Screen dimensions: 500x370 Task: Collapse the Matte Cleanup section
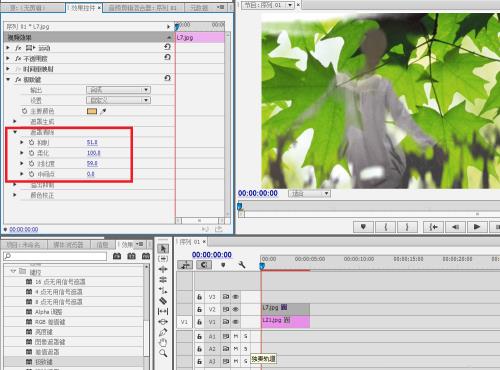click(x=15, y=132)
